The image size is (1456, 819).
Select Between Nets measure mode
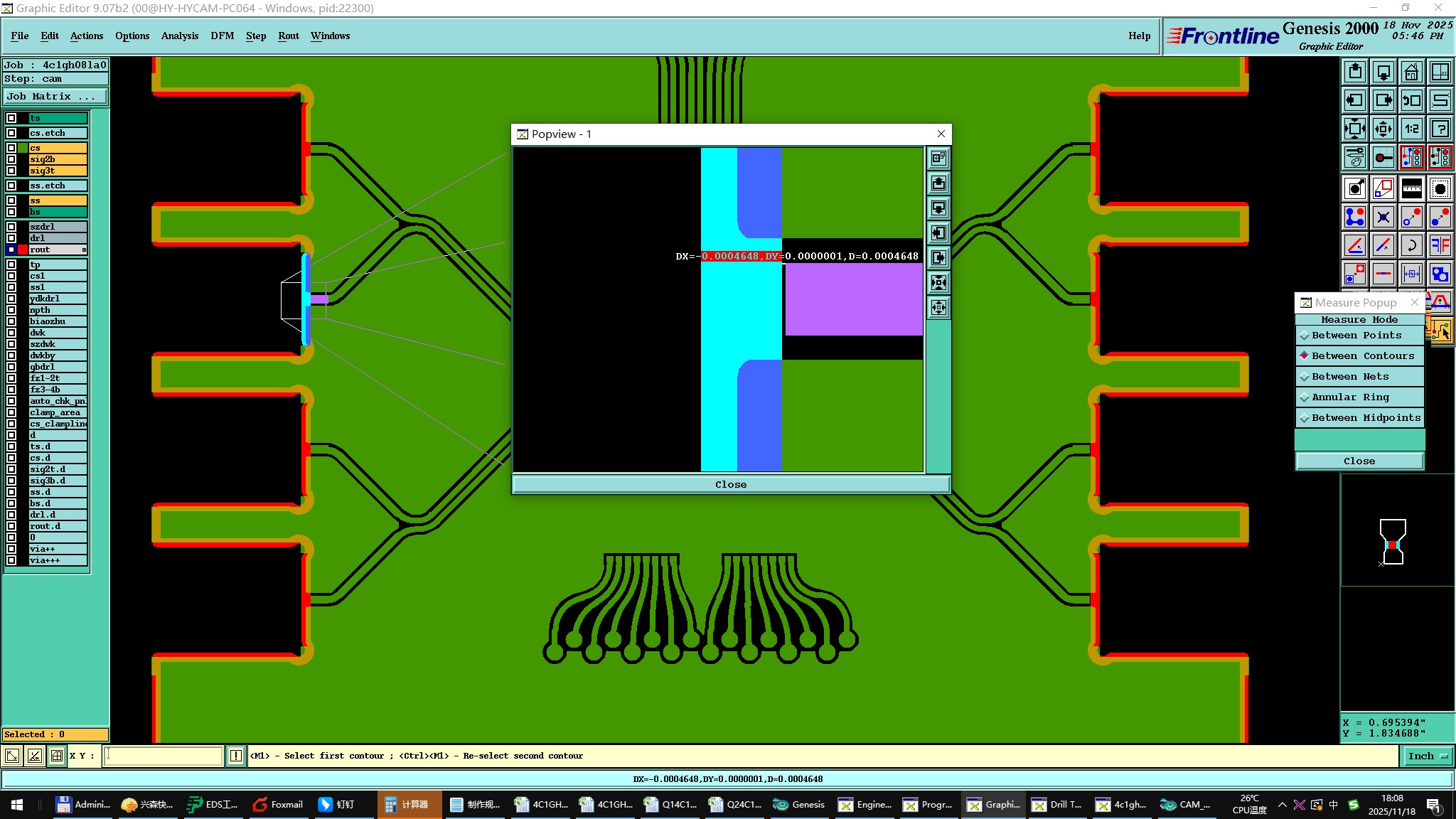(1349, 377)
